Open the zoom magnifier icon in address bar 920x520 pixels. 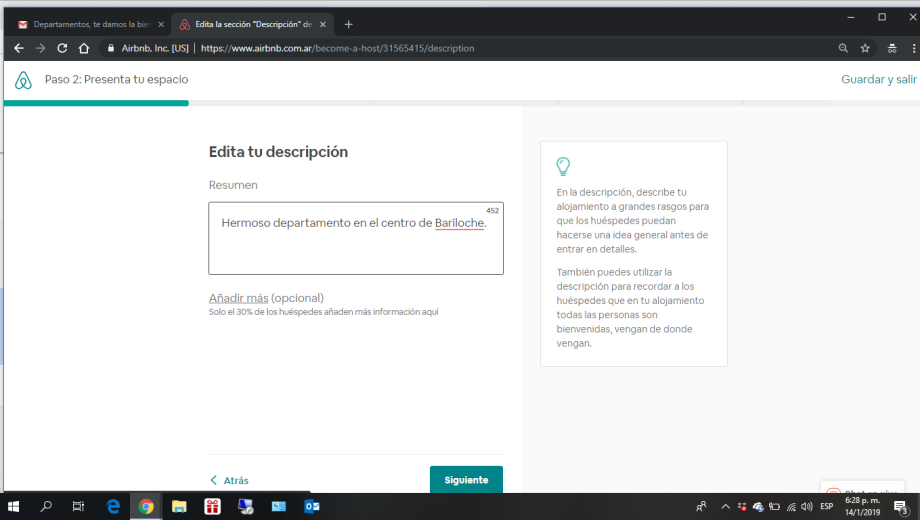[x=843, y=48]
